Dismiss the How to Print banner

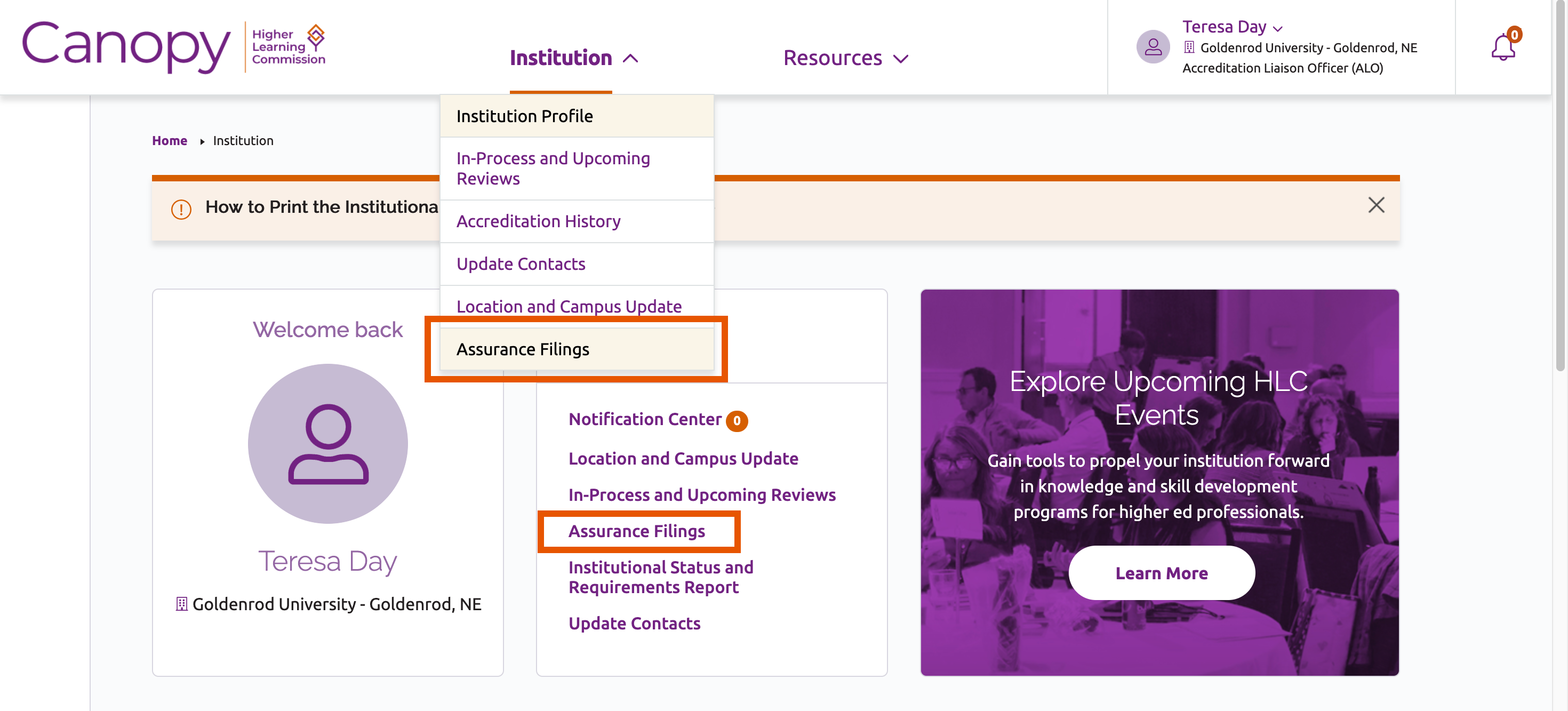point(1376,205)
